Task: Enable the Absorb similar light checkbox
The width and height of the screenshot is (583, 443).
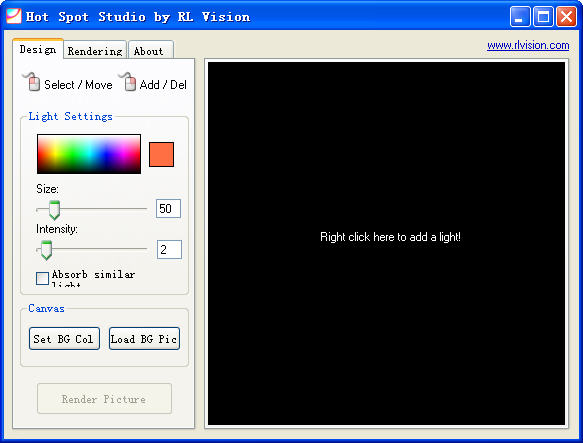Action: pyautogui.click(x=42, y=278)
